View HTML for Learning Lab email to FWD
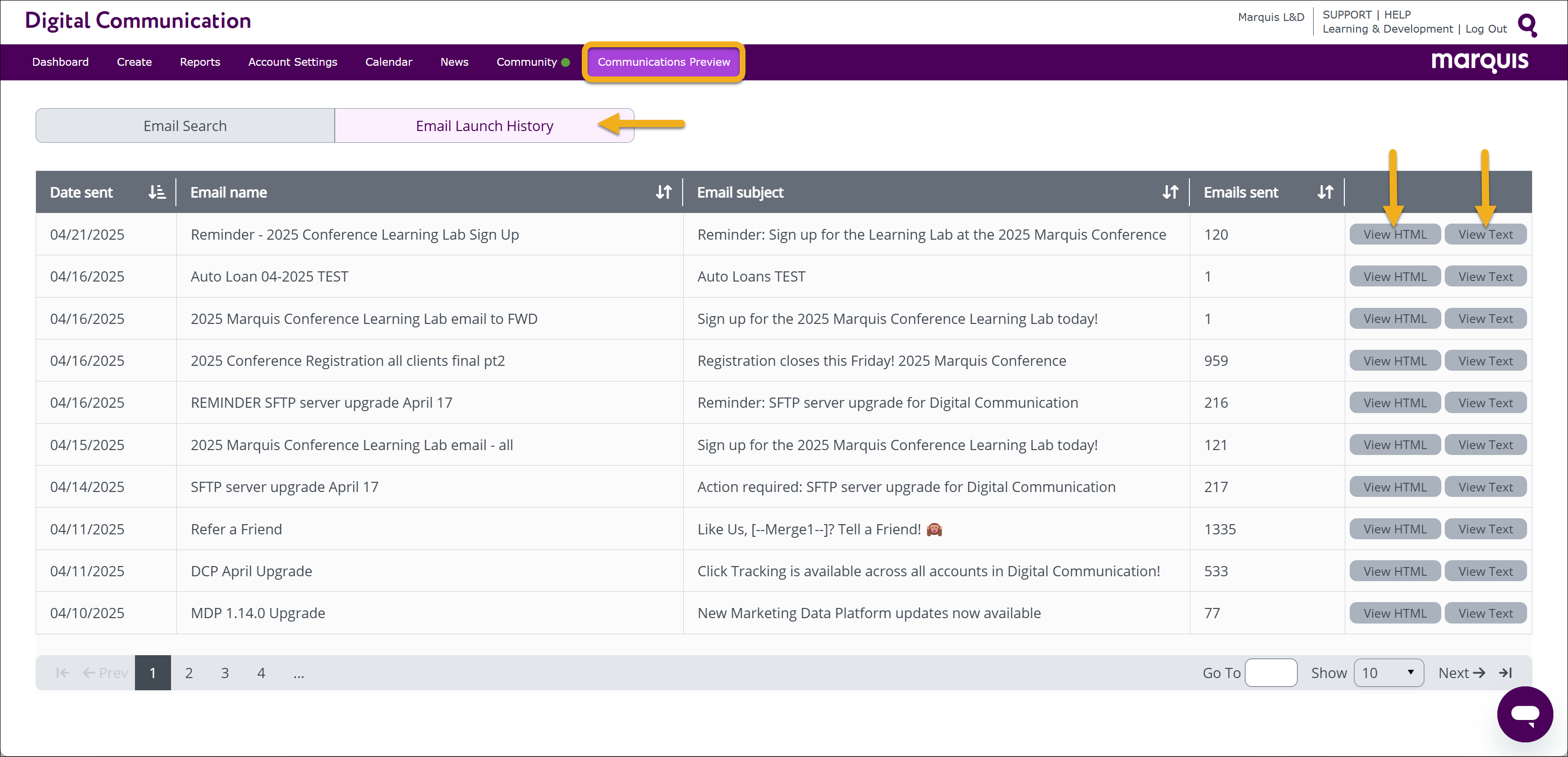Screen dimensions: 1568x757 point(1395,318)
